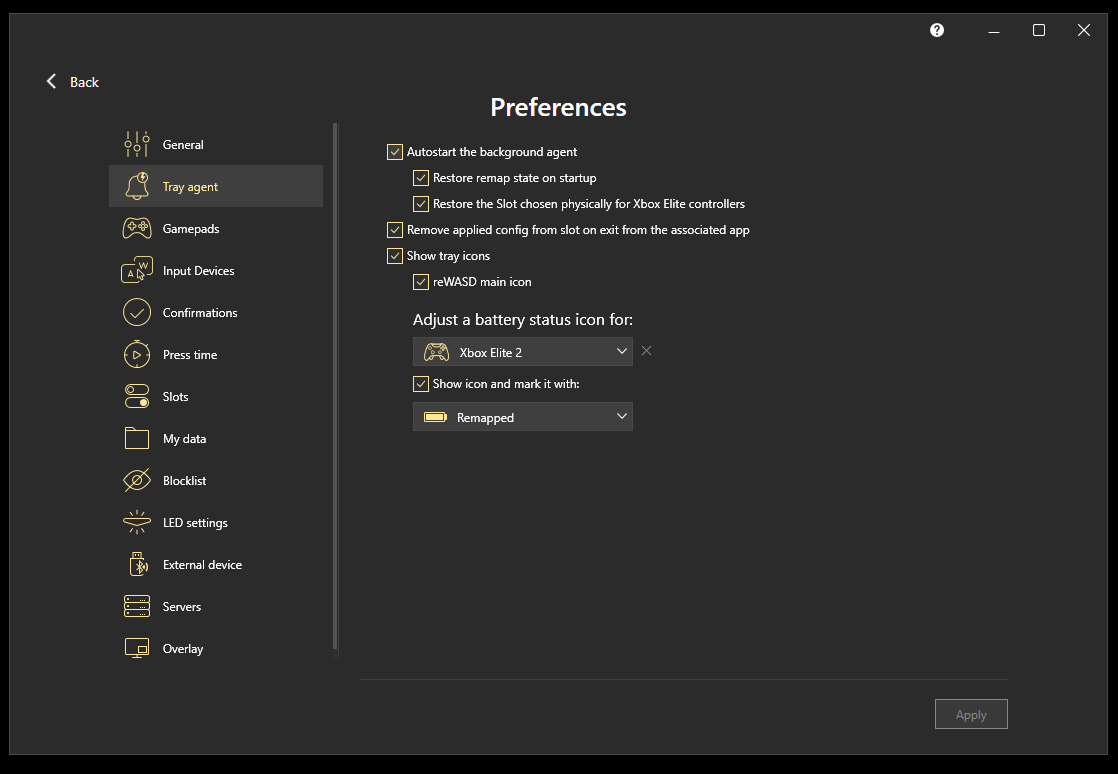Go Back from Preferences
This screenshot has width=1118, height=774.
[73, 82]
